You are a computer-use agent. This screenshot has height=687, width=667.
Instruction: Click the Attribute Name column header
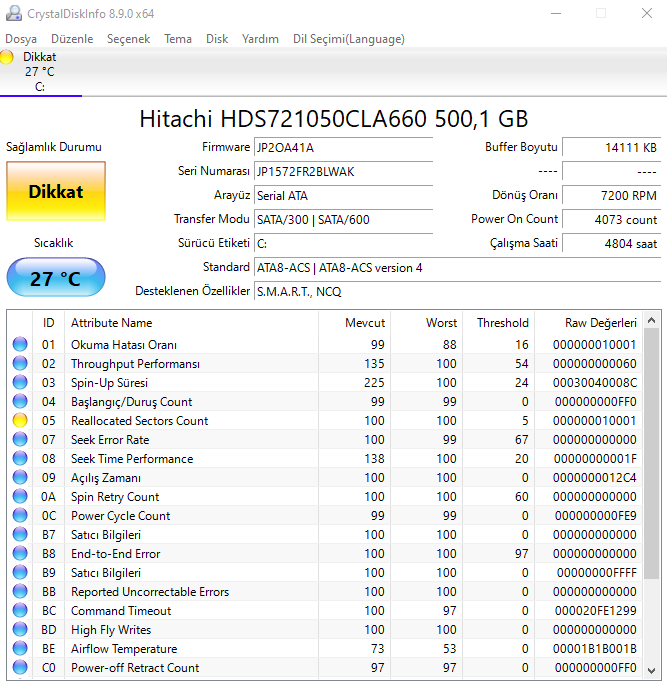pyautogui.click(x=191, y=323)
